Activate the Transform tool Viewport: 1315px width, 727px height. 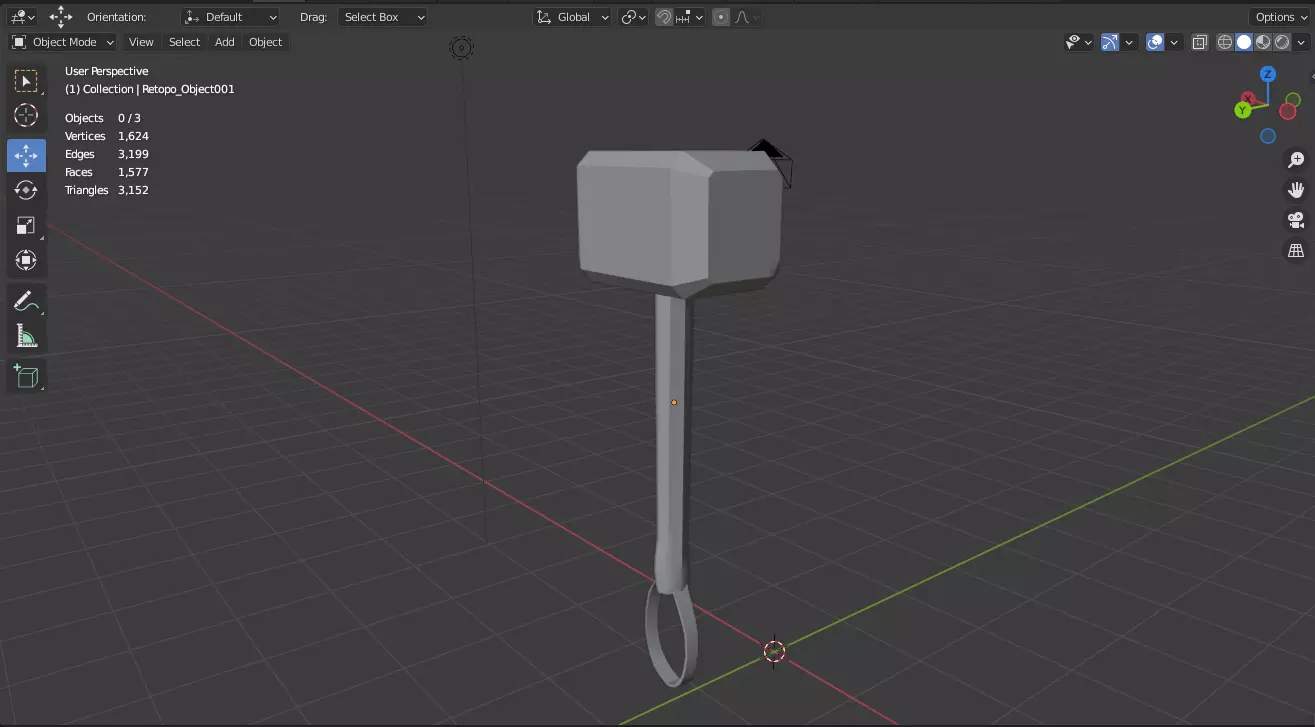[26, 260]
